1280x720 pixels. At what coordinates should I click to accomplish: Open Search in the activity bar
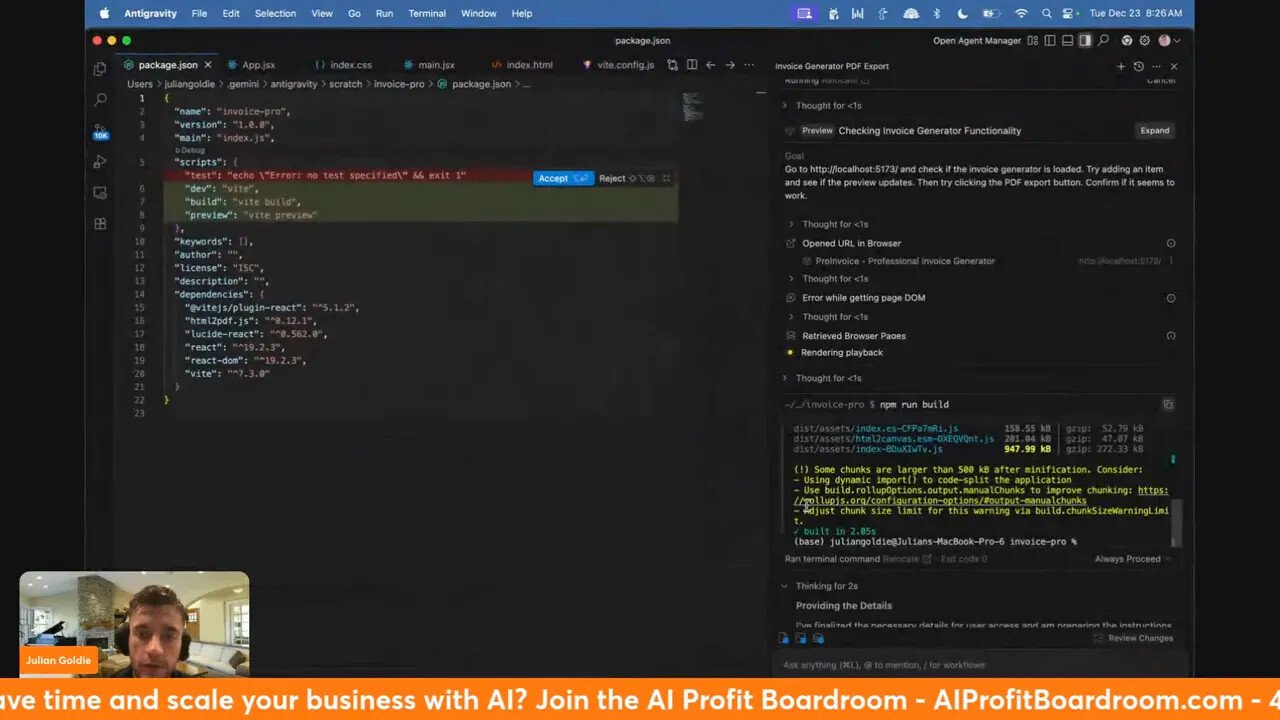[99, 100]
